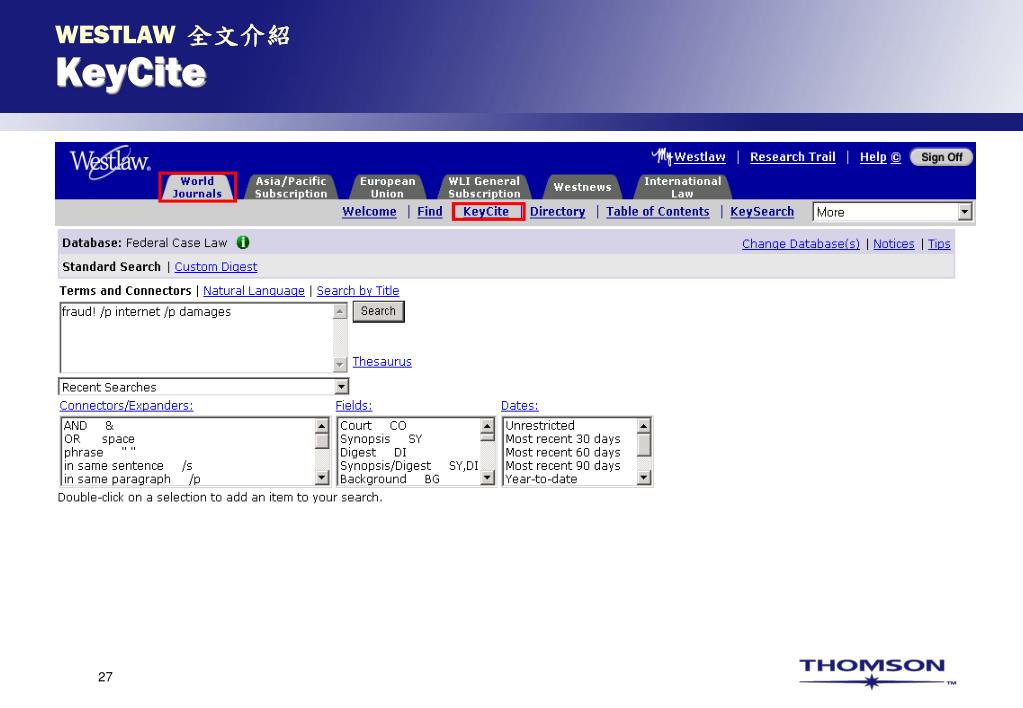Open the KeySearch link
This screenshot has width=1023, height=708.
pos(762,211)
